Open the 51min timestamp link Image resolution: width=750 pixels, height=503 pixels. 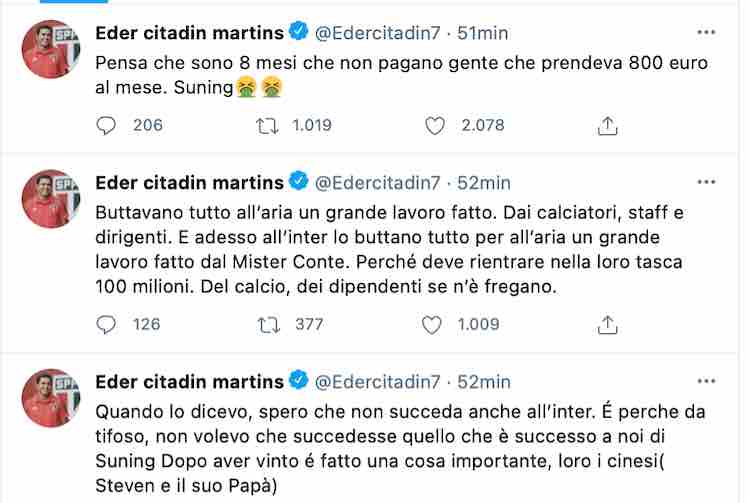tap(483, 33)
